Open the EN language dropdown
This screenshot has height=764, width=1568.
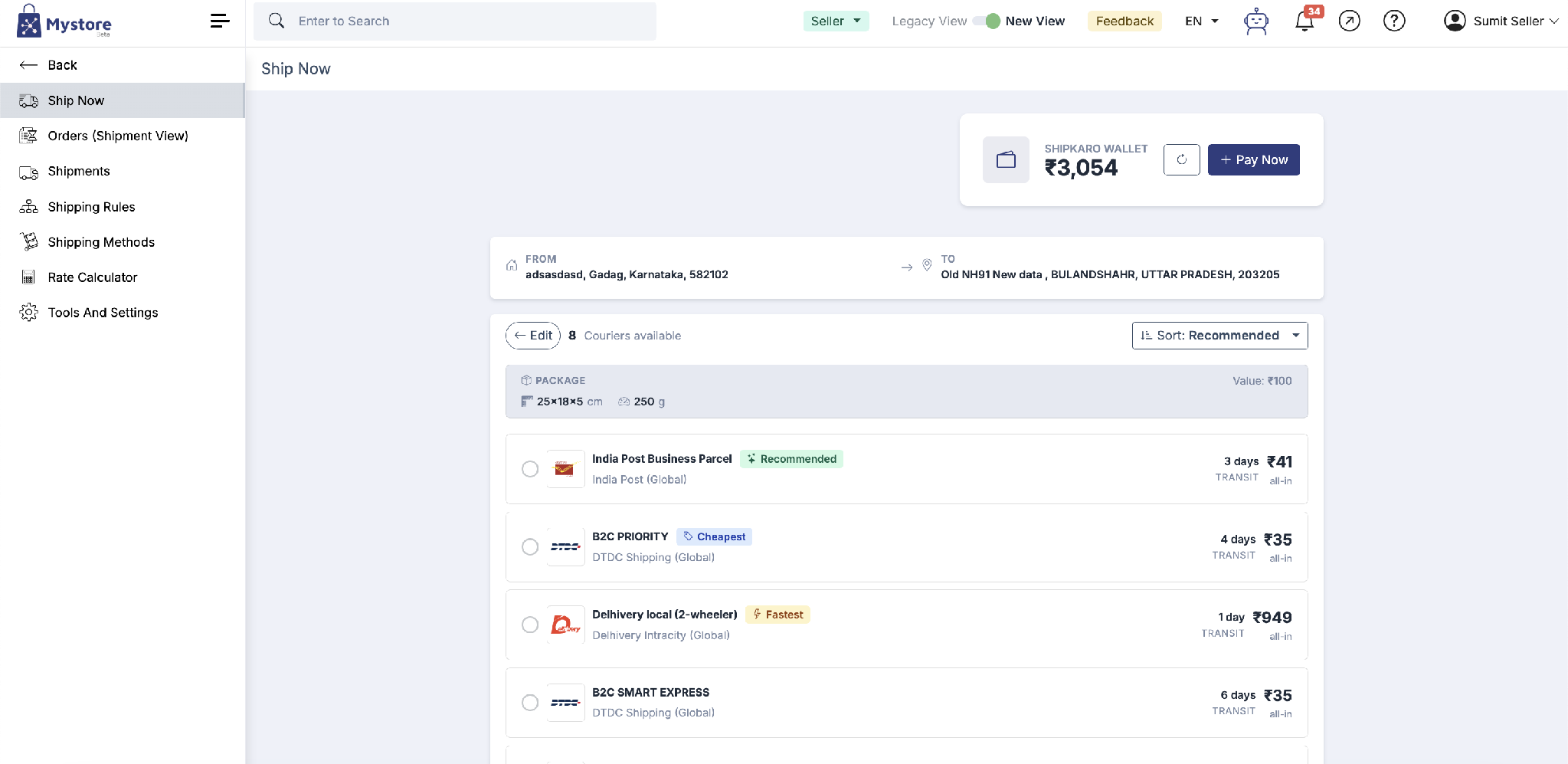click(x=1201, y=21)
